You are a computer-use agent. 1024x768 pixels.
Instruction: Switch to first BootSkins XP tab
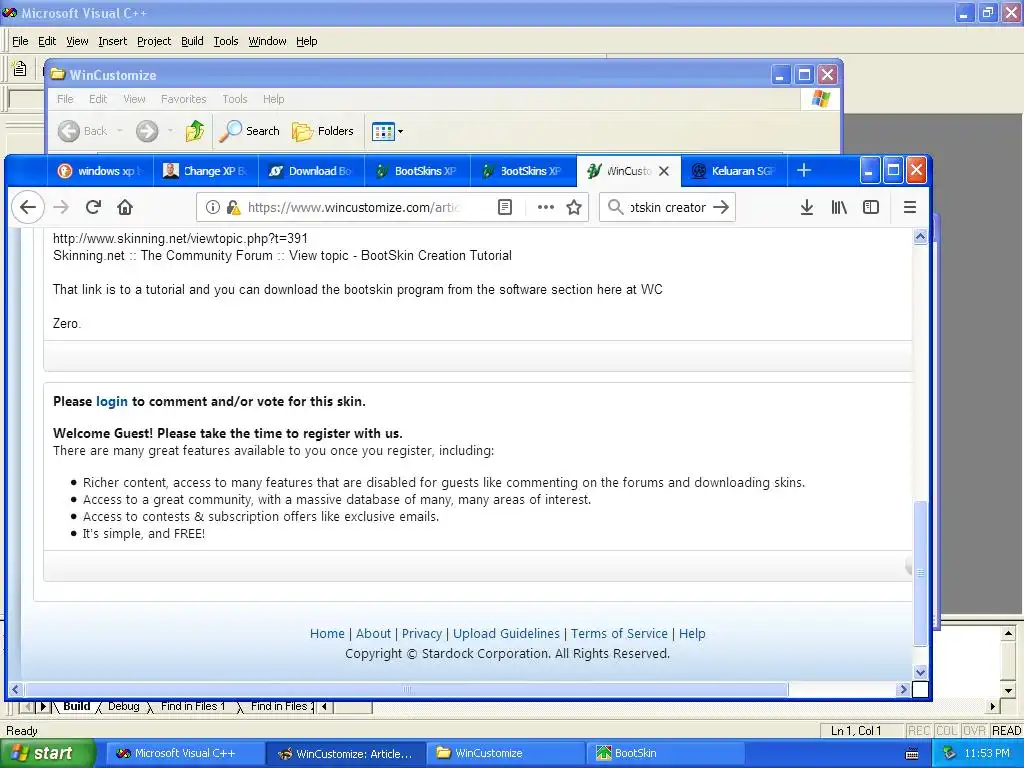click(x=417, y=171)
